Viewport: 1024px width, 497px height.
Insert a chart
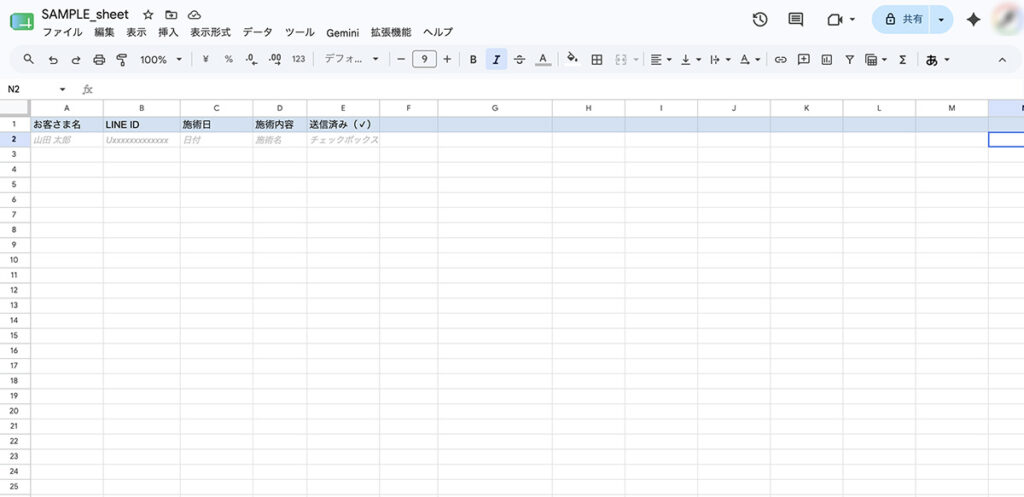point(827,59)
